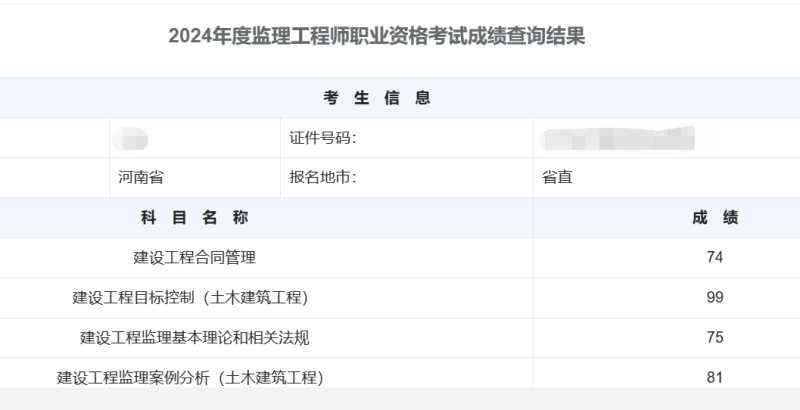Select 建设工程监理基本理论和相关法规 subject name

(194, 337)
